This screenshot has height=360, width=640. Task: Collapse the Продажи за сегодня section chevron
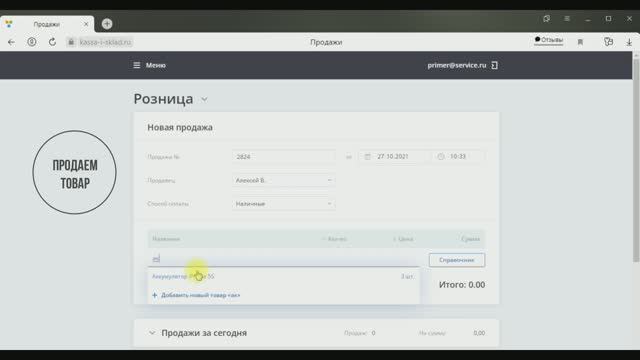[152, 333]
